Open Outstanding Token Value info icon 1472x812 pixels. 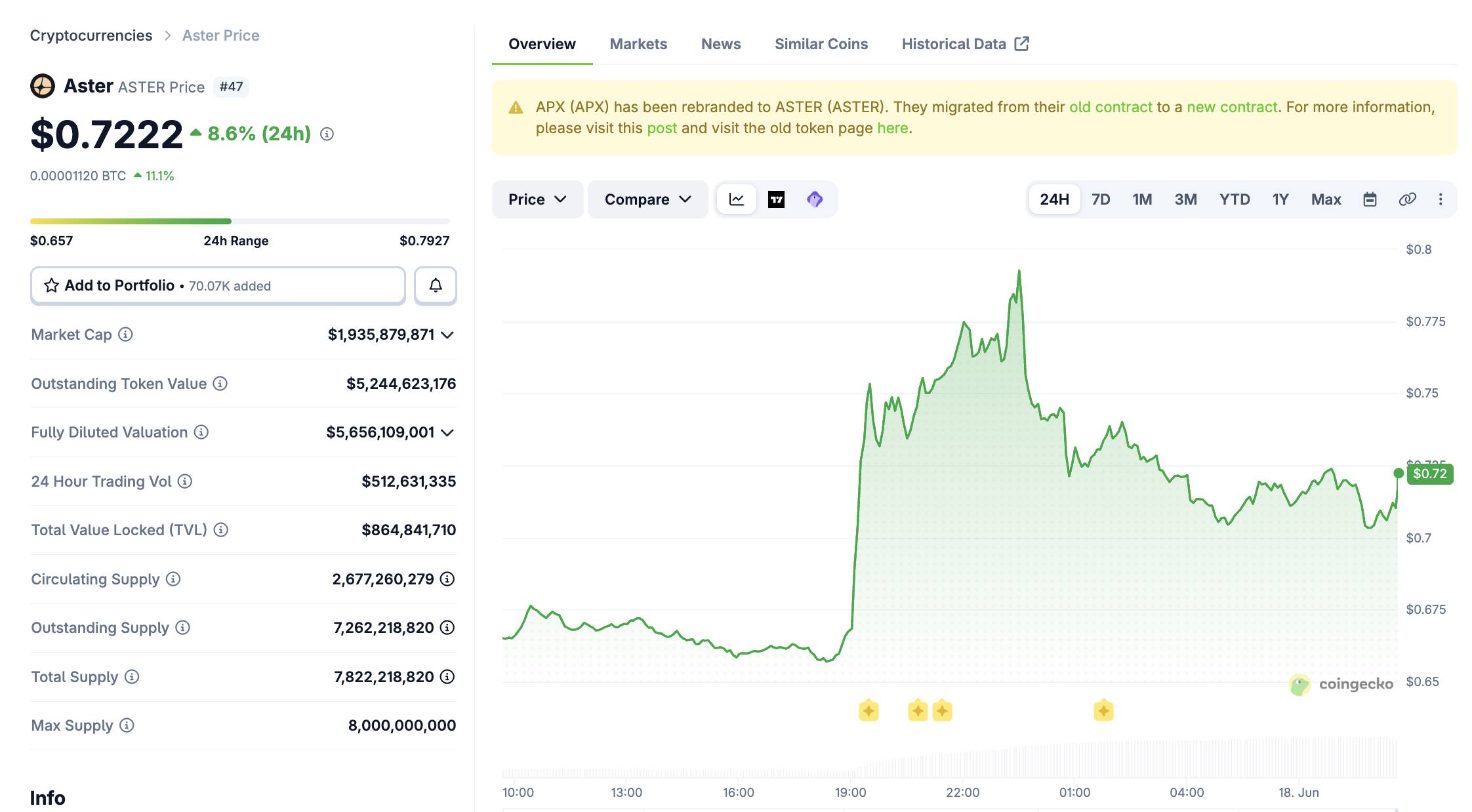point(220,384)
